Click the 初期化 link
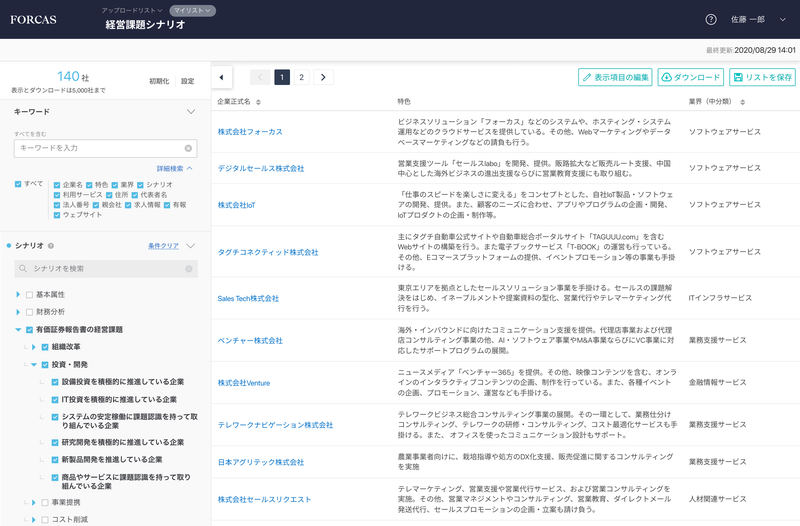 (x=159, y=81)
